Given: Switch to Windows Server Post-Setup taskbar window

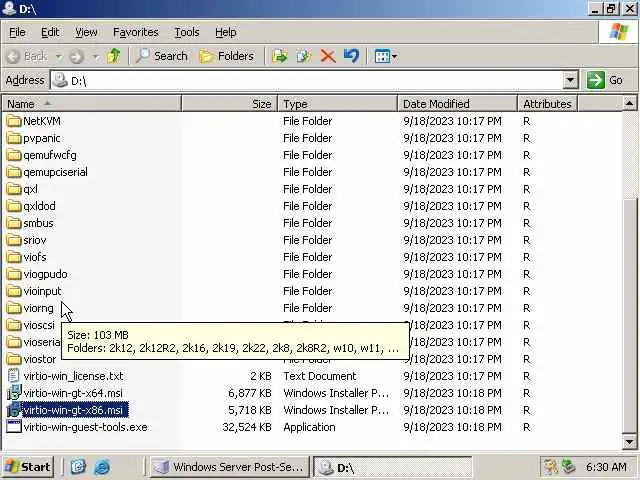Looking at the screenshot, I should point(229,467).
